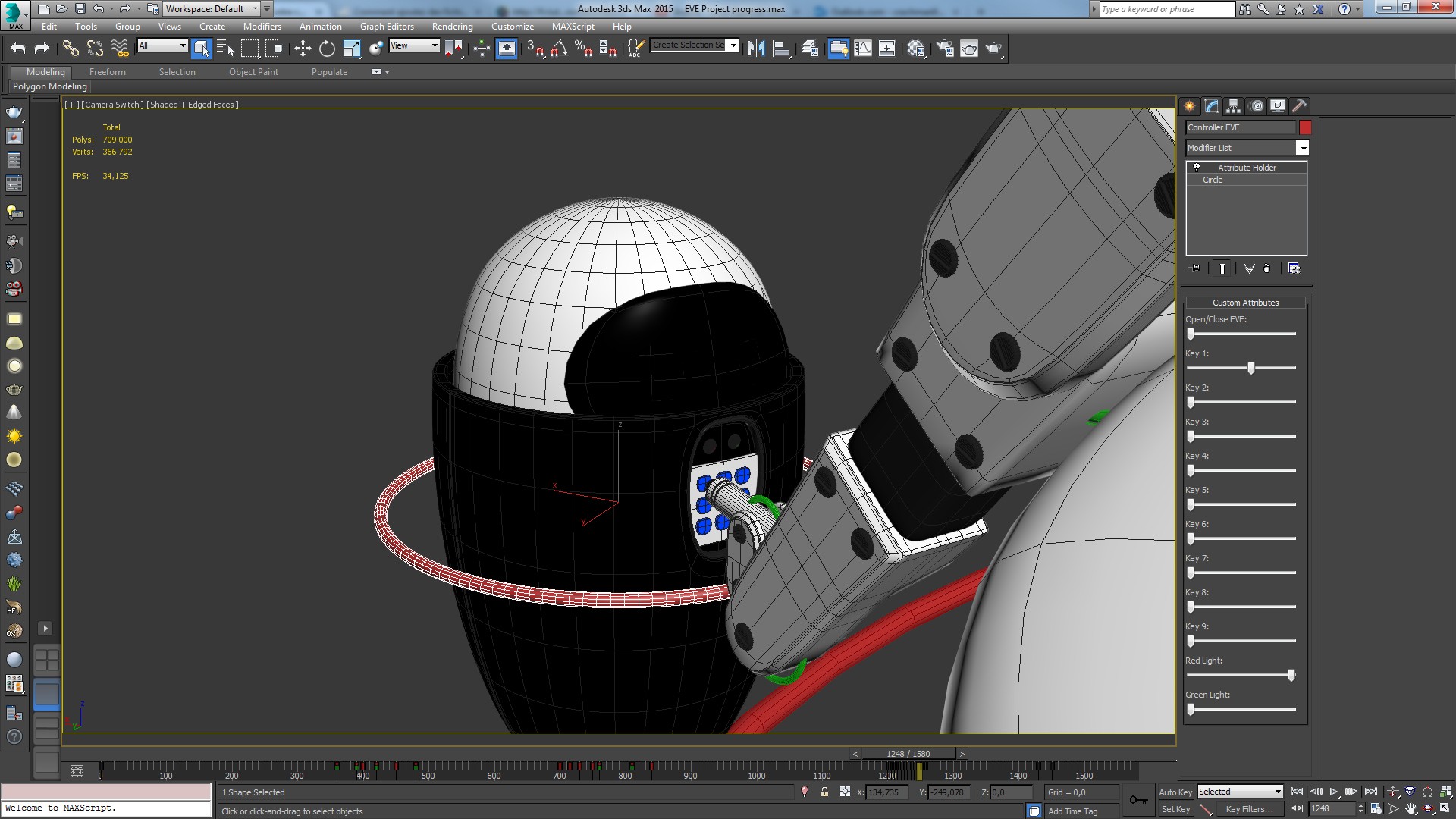The image size is (1456, 819).
Task: Enable Auto Key mode
Action: 1175,792
